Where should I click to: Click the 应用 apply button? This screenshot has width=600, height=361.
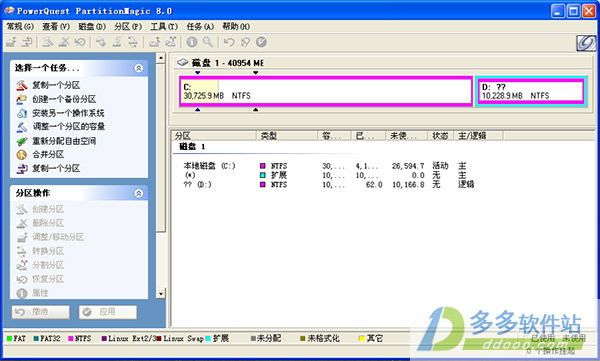(108, 312)
